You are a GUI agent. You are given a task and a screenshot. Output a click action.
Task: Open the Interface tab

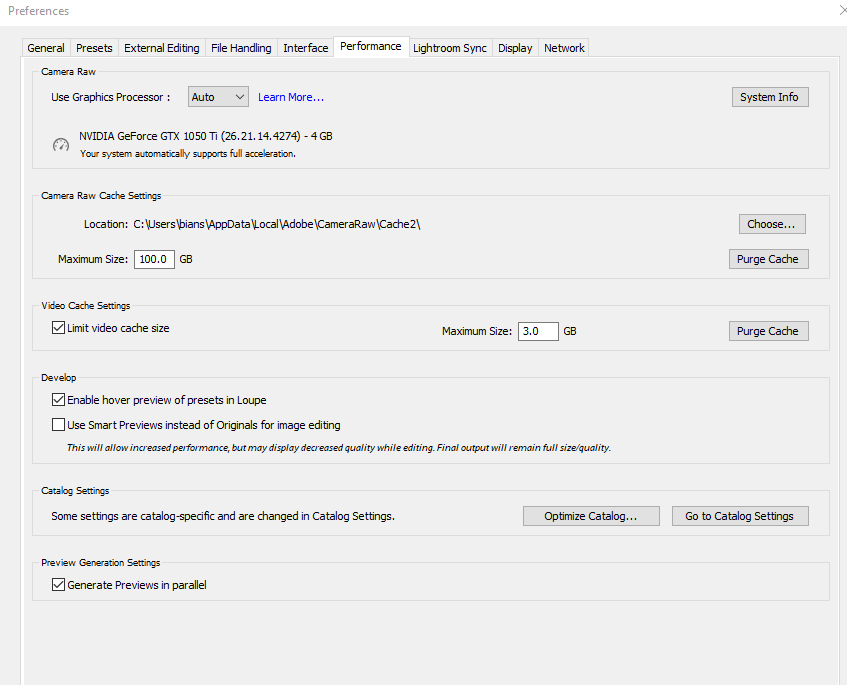[305, 47]
